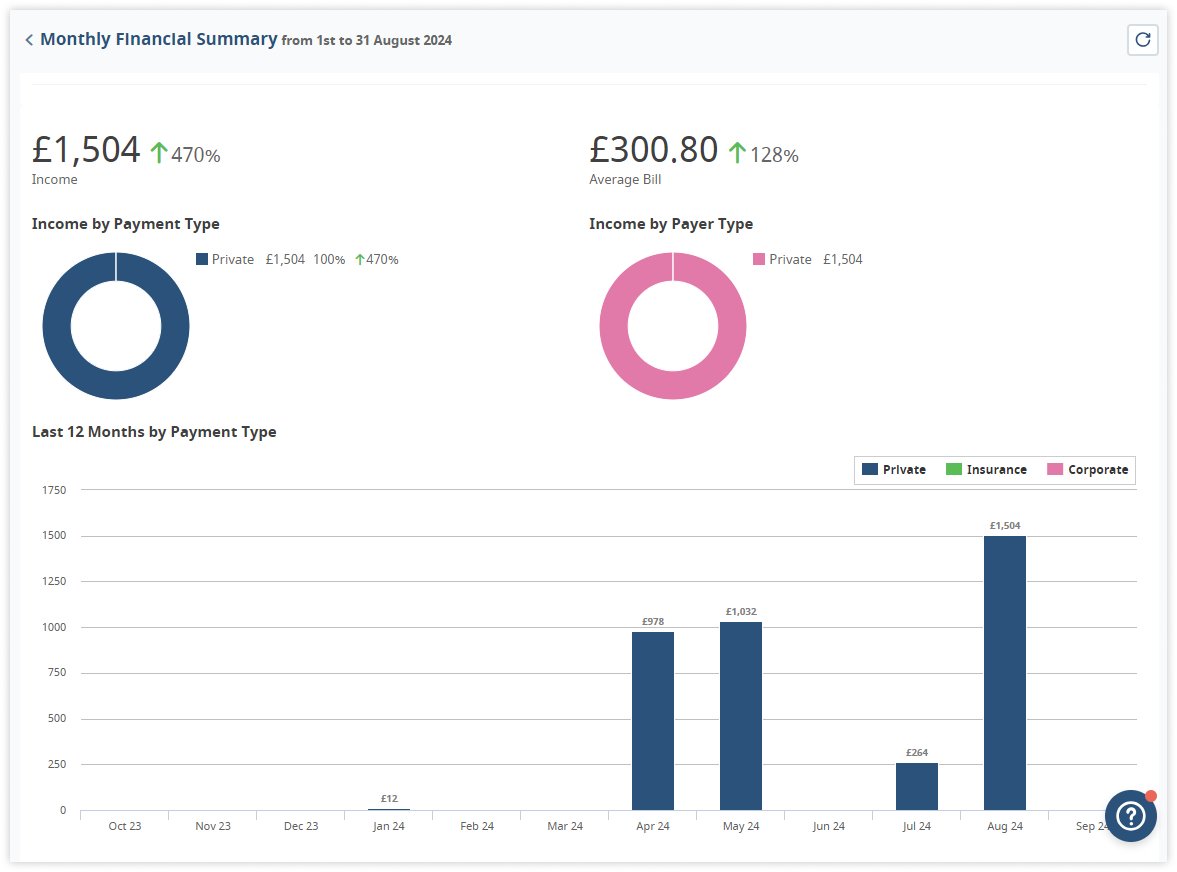Click the green up arrow beside 128% Average Bill
1177x872 pixels.
click(737, 153)
